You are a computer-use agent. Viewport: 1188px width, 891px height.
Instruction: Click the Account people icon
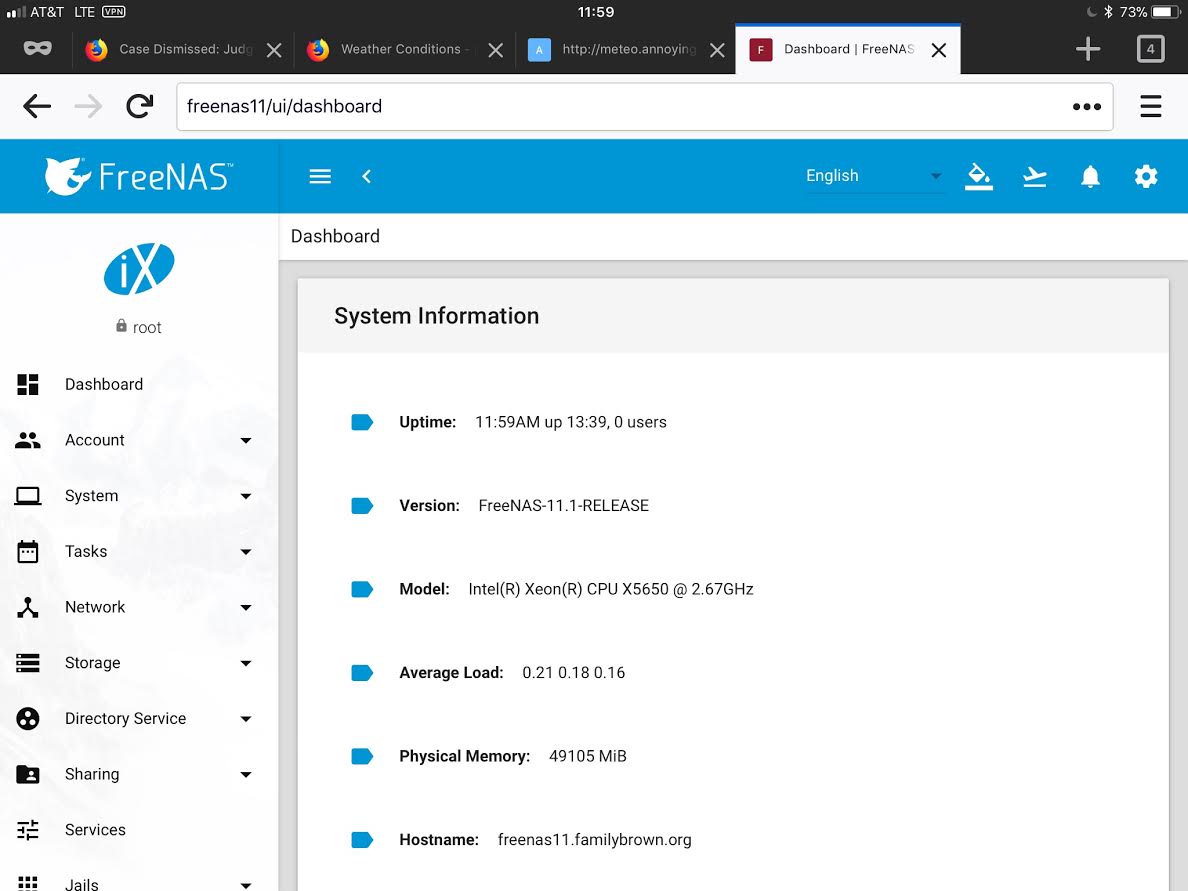(x=28, y=440)
